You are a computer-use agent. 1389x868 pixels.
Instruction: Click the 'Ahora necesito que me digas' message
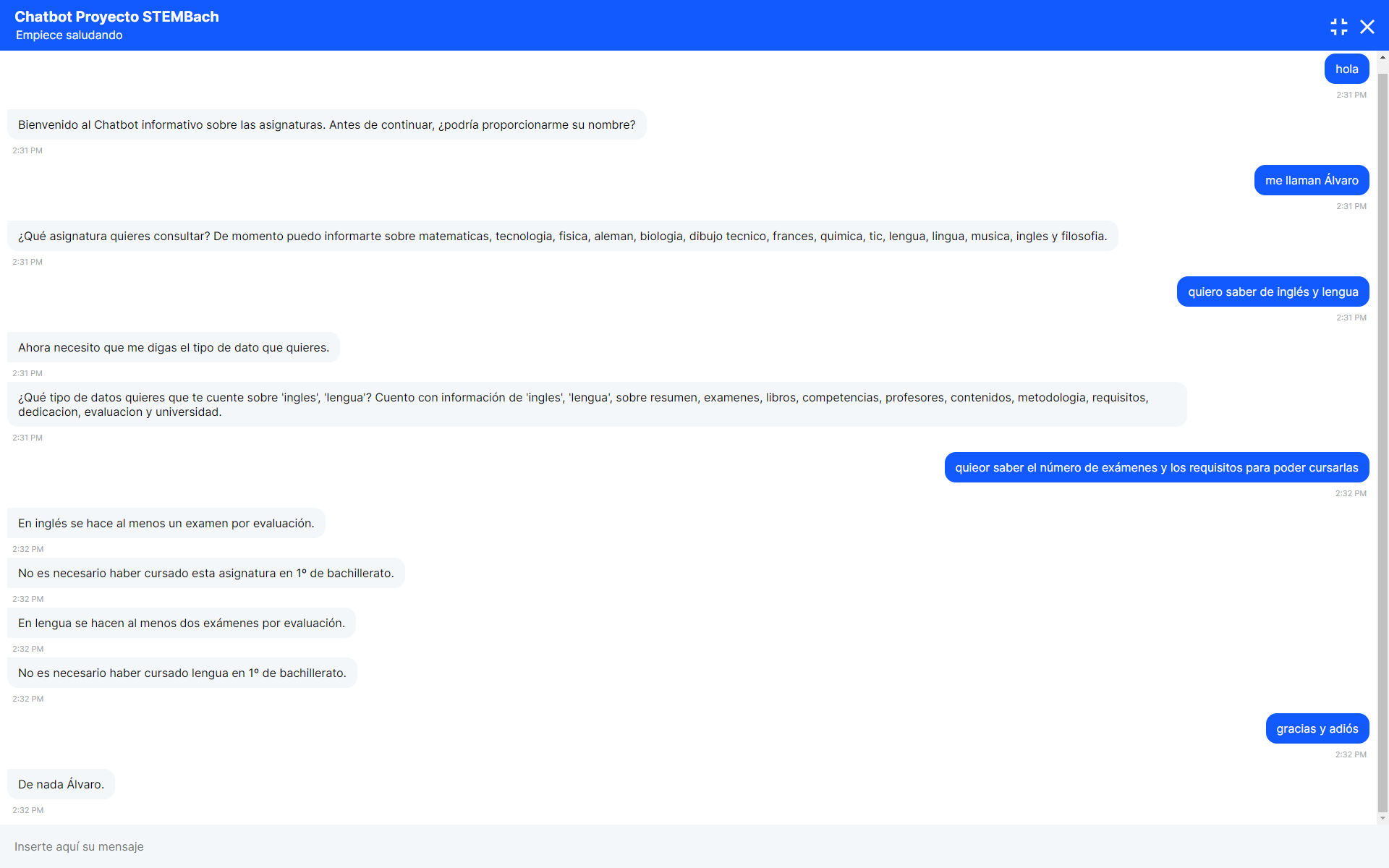pos(173,347)
